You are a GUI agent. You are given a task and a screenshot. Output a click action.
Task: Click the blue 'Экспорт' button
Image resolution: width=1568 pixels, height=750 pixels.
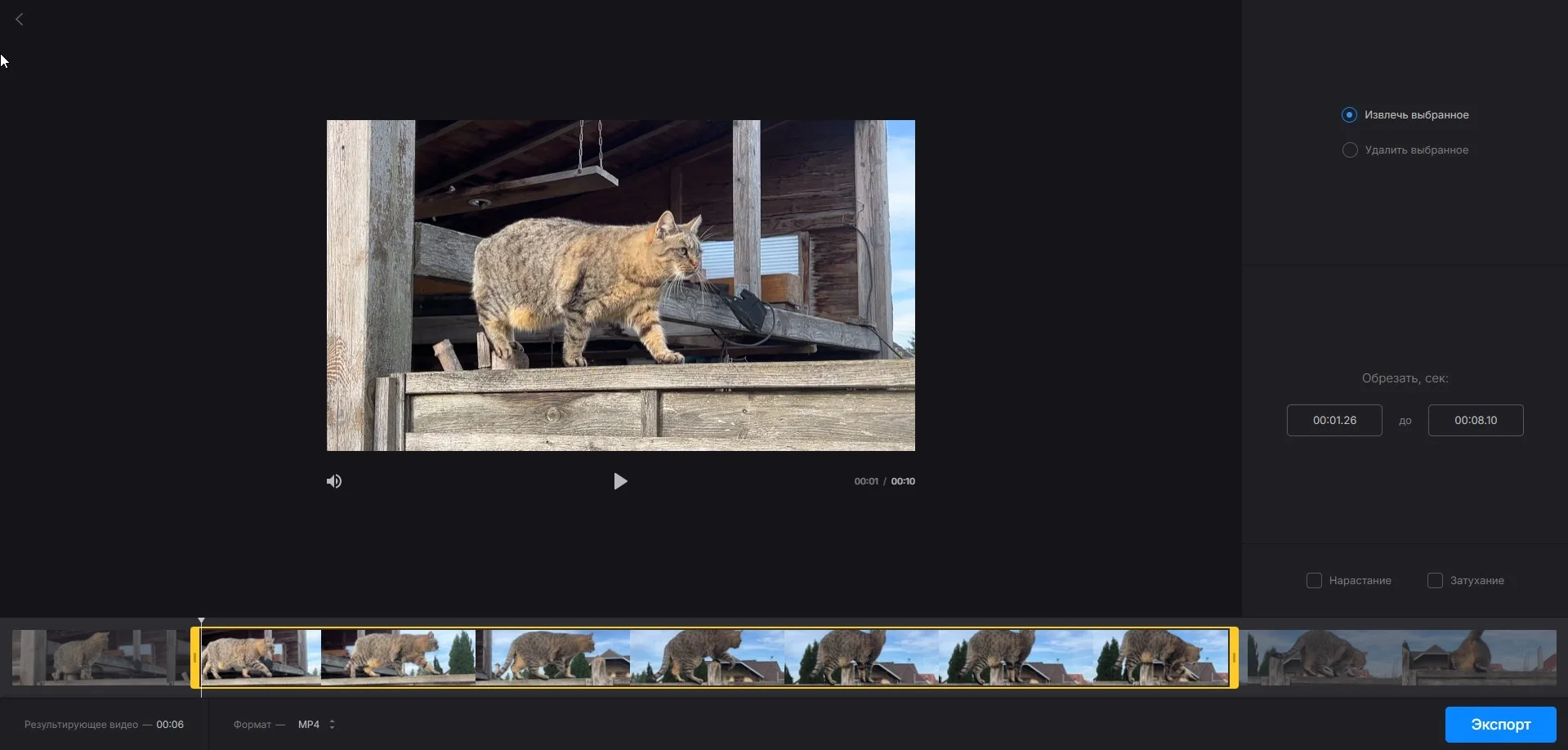click(1500, 725)
